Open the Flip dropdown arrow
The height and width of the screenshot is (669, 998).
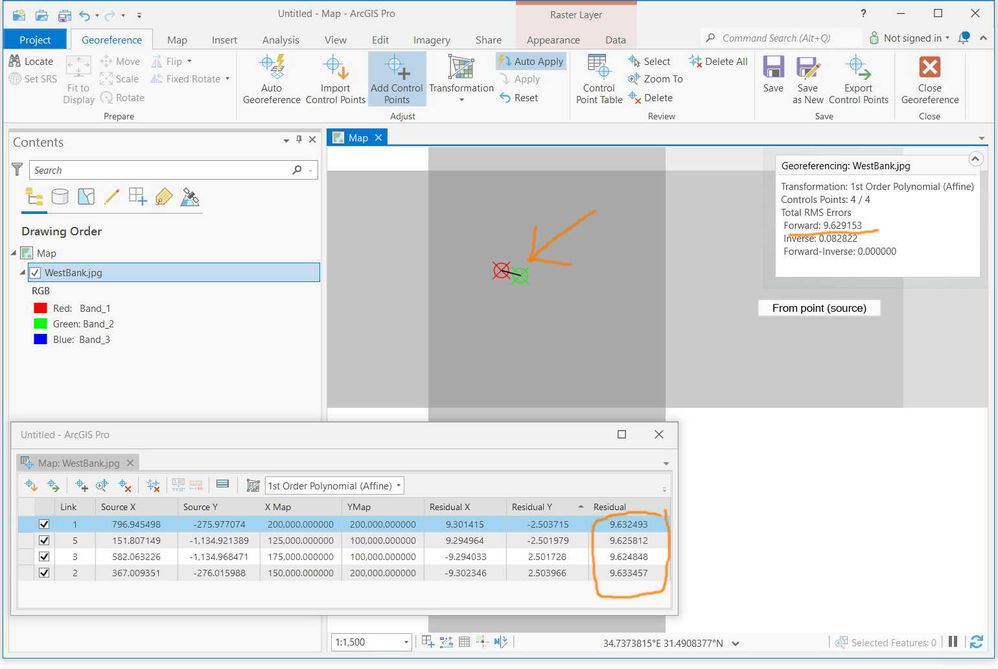point(189,61)
